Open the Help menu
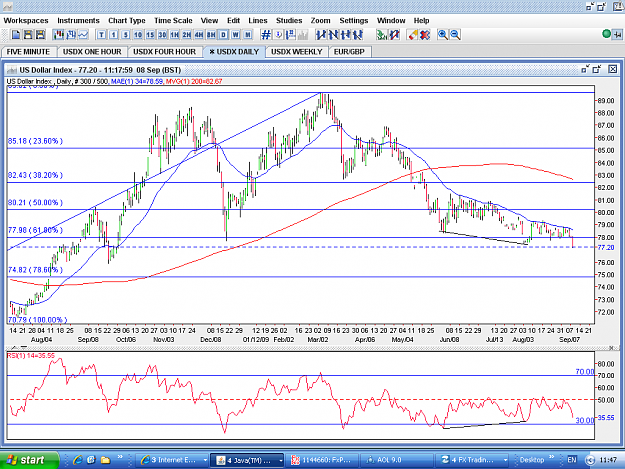This screenshot has height=469, width=625. (x=421, y=20)
